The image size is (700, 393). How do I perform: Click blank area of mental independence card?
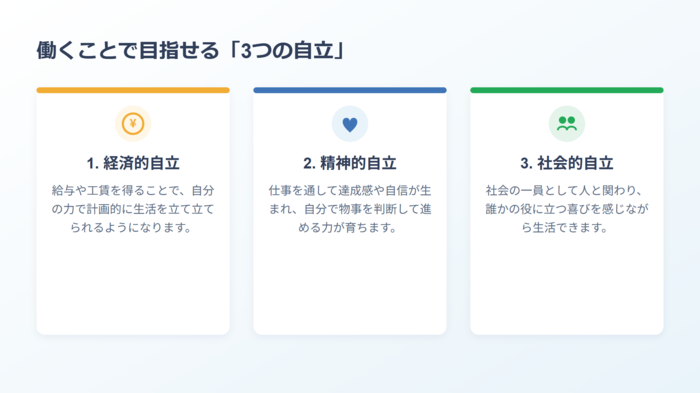[x=350, y=286]
